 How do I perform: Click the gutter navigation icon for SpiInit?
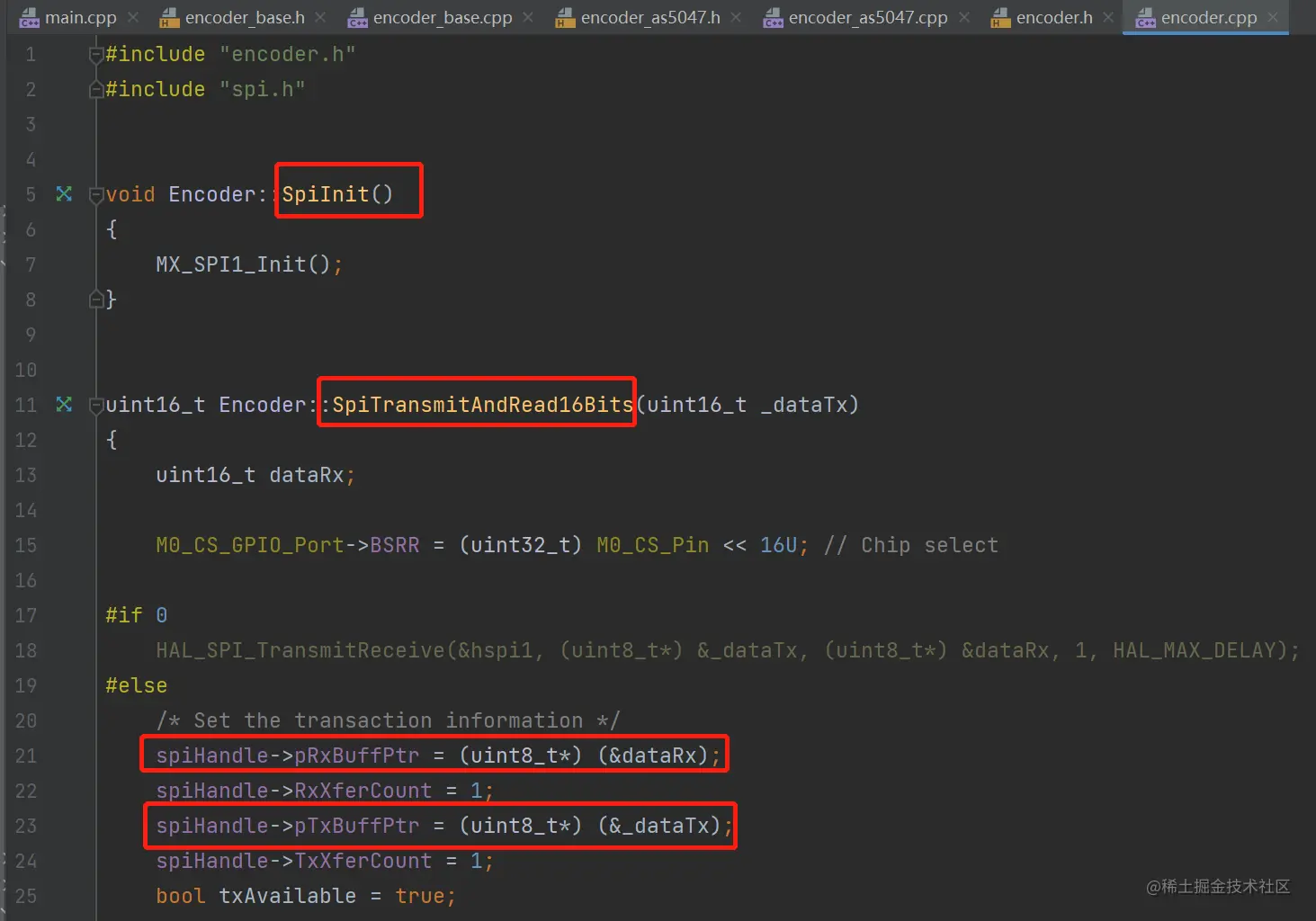[64, 193]
